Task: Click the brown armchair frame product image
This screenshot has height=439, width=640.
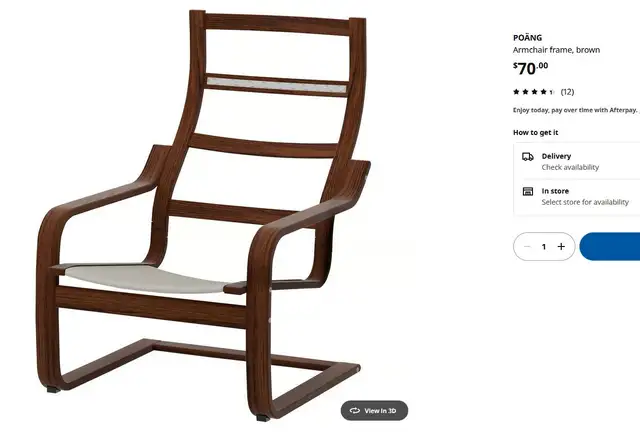Action: coord(203,216)
